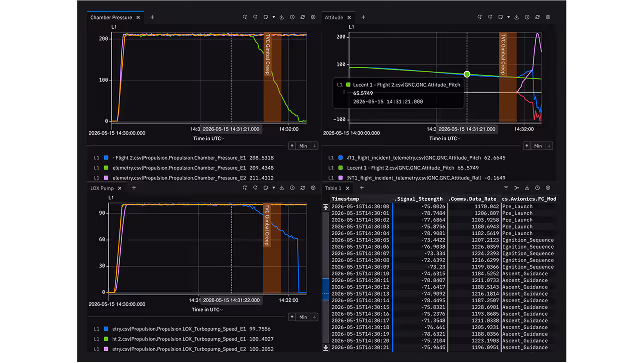Screen dimensions: 644x363
Task: Click the clock icon in Table 1 toolbar
Action: click(x=537, y=188)
